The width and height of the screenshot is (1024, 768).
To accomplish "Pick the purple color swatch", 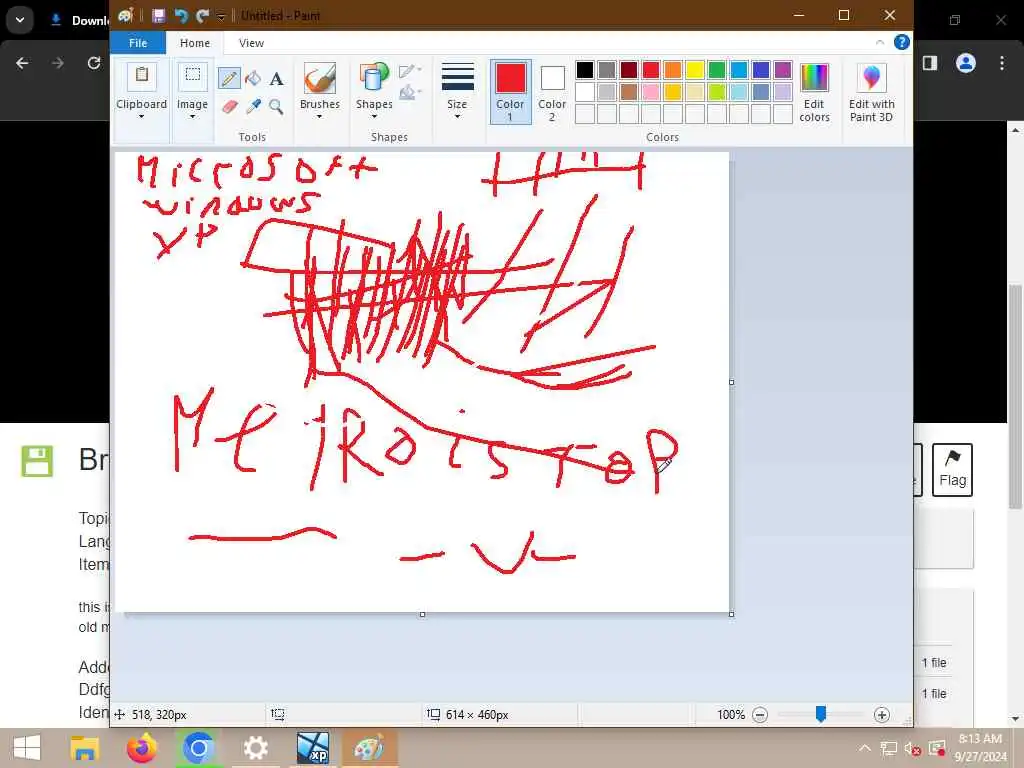I will point(783,70).
